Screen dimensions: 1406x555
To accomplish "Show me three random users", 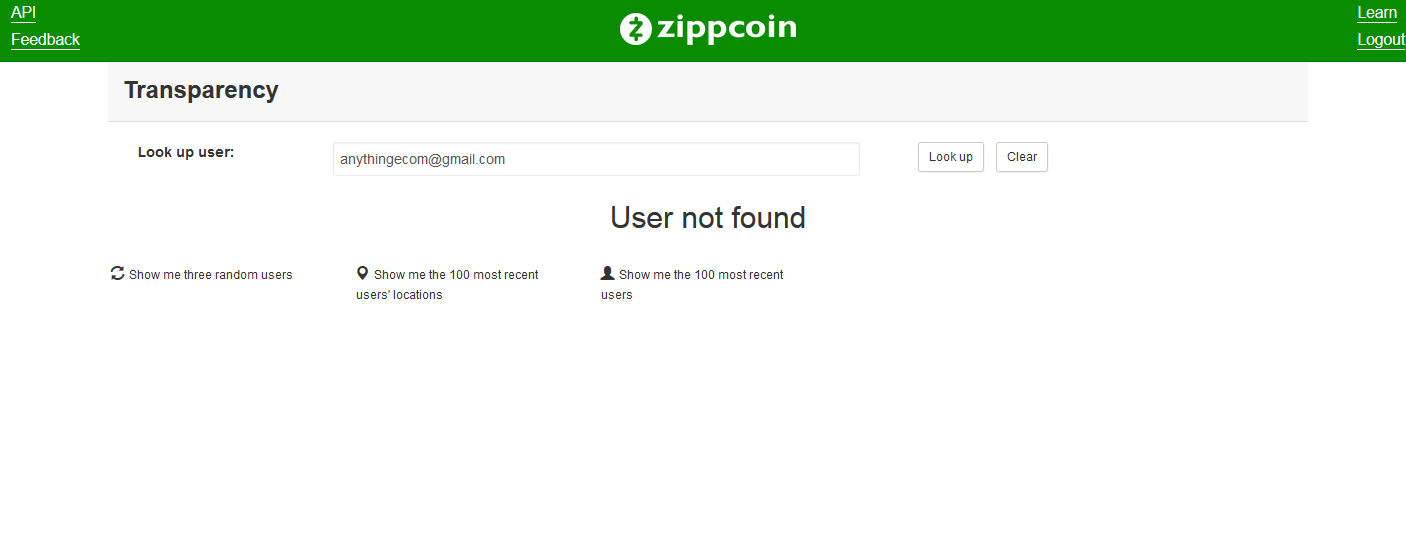I will tap(210, 275).
